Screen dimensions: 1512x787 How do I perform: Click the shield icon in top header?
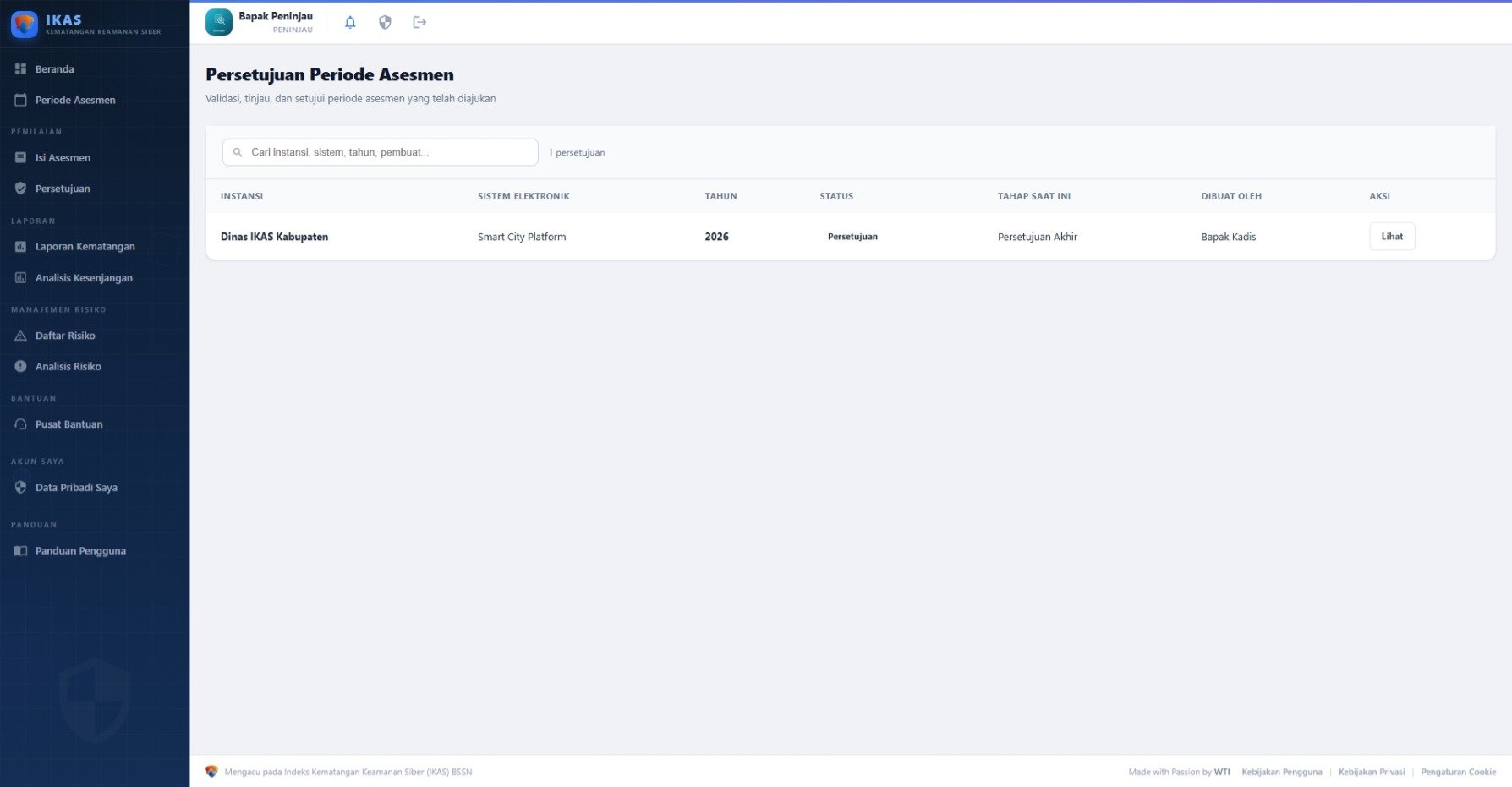coord(385,23)
